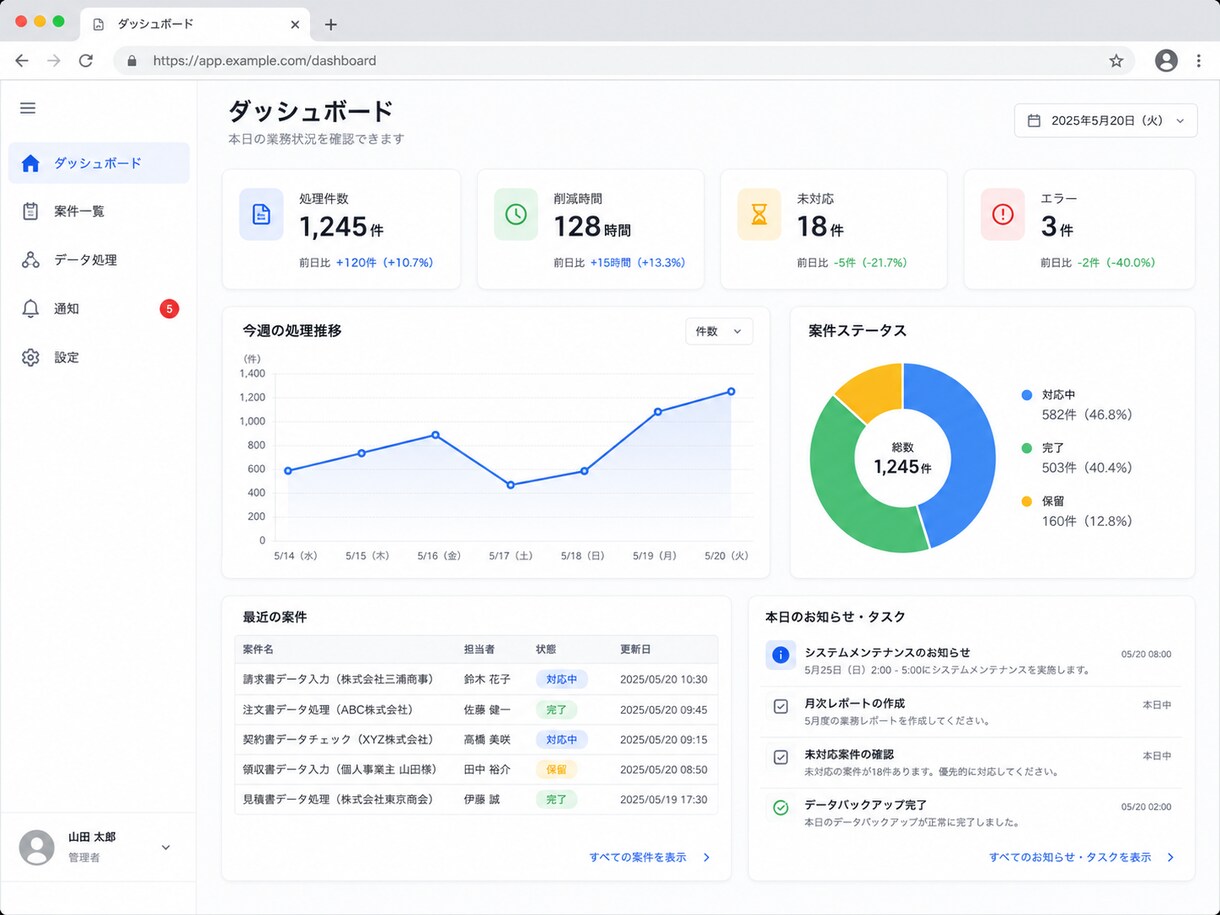Click the calendar icon in date picker
This screenshot has width=1220, height=915.
[1034, 120]
